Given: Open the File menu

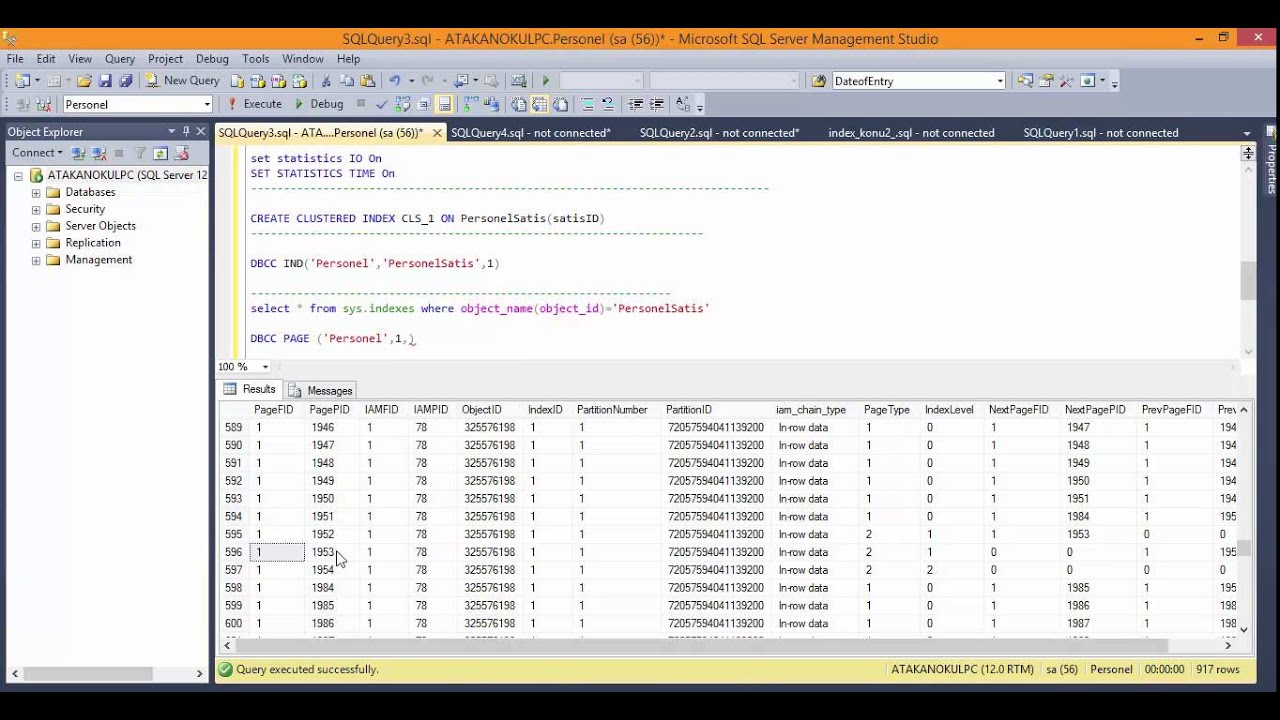Looking at the screenshot, I should [15, 59].
